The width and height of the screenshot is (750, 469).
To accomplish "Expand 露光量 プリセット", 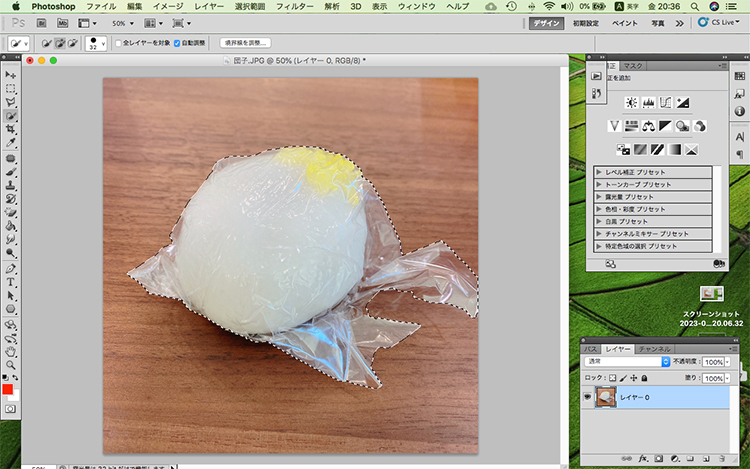I will [x=598, y=197].
